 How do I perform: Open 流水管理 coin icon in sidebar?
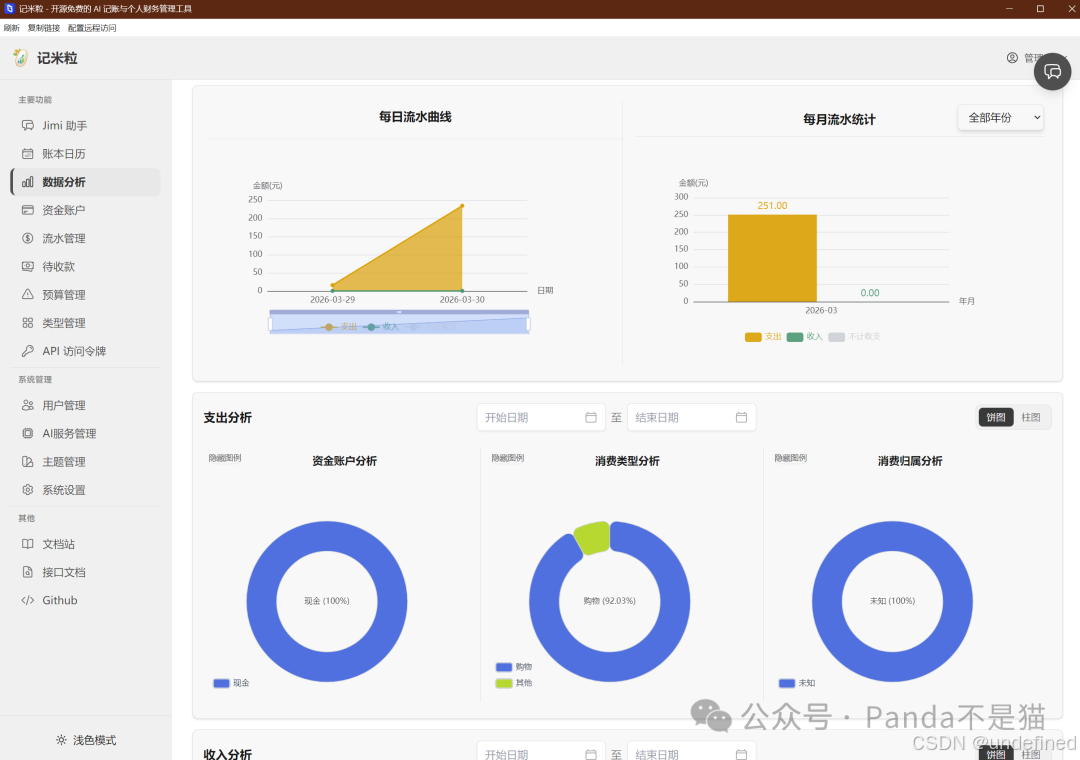coord(28,238)
